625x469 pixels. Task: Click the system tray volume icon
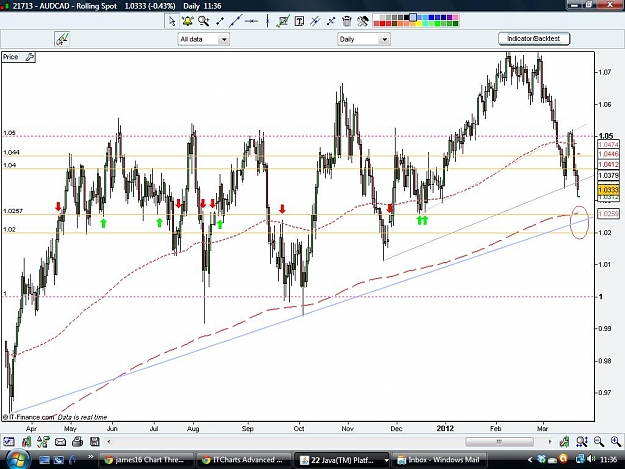coord(592,459)
